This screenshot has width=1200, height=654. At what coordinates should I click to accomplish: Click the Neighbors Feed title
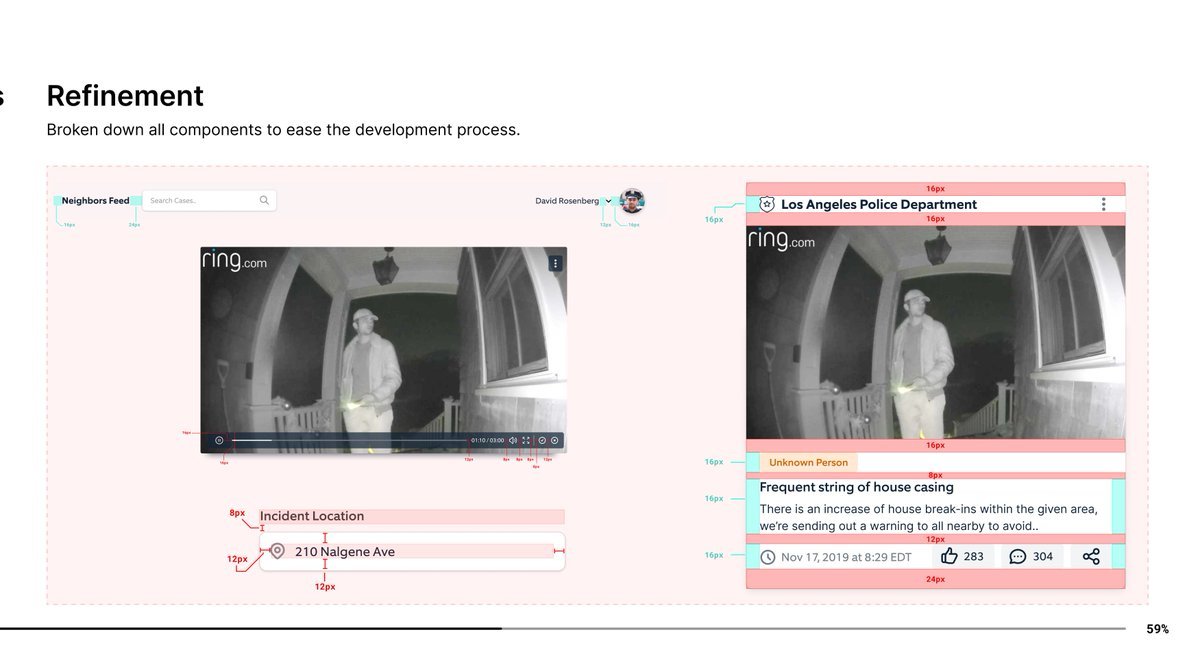(95, 201)
